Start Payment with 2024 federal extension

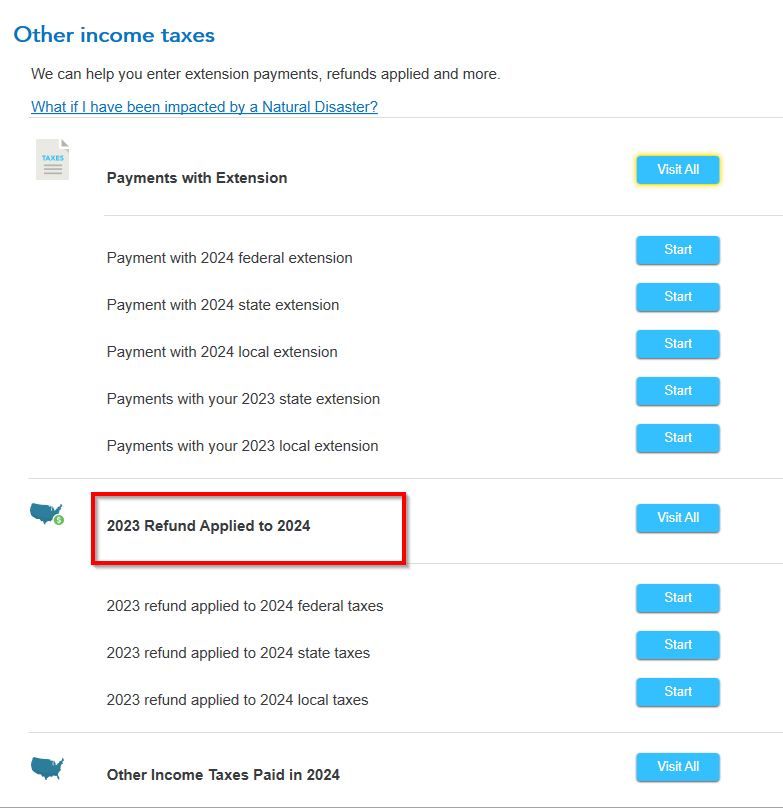(677, 250)
